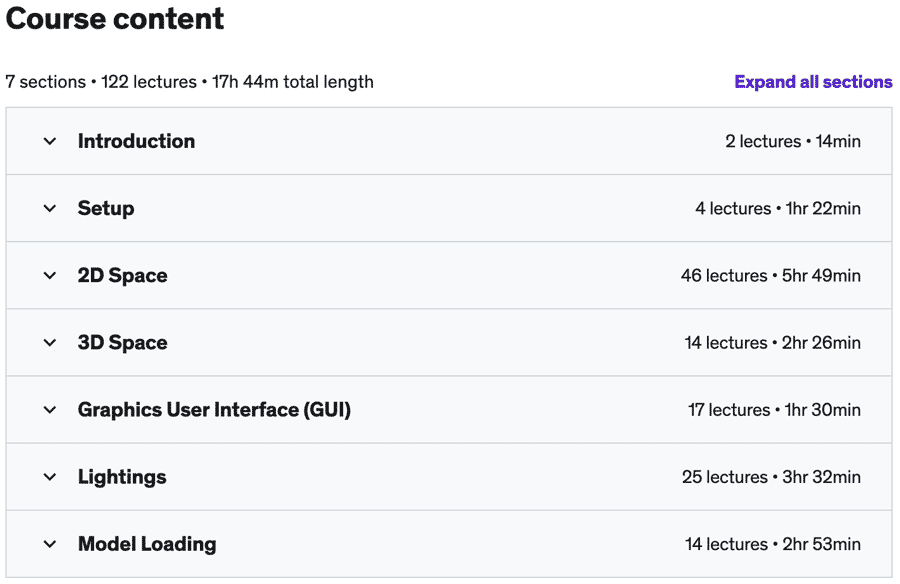Click the '2 lectures • 14min' summary text
This screenshot has height=584, width=900.
793,141
